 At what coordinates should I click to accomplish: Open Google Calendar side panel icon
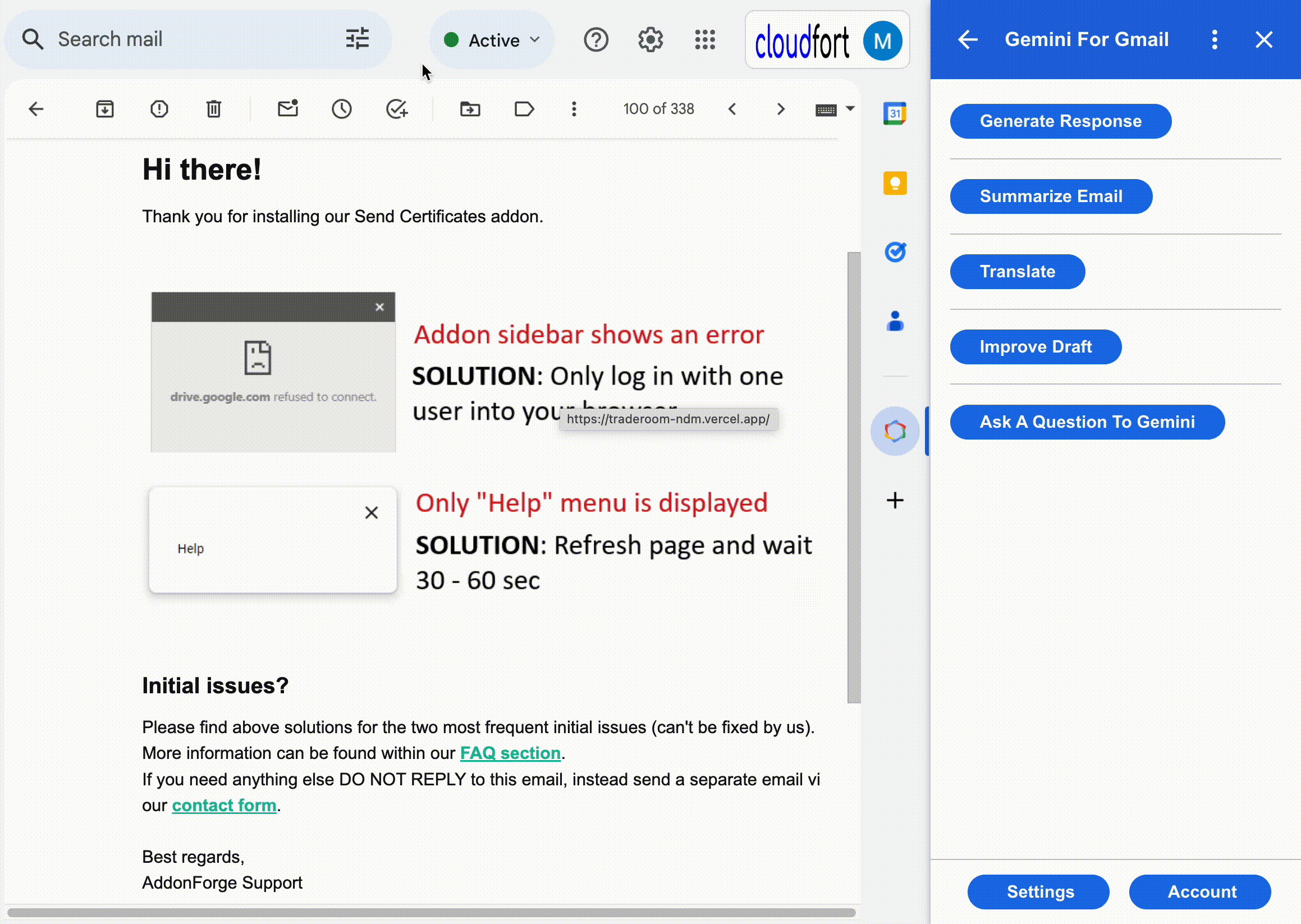tap(895, 113)
